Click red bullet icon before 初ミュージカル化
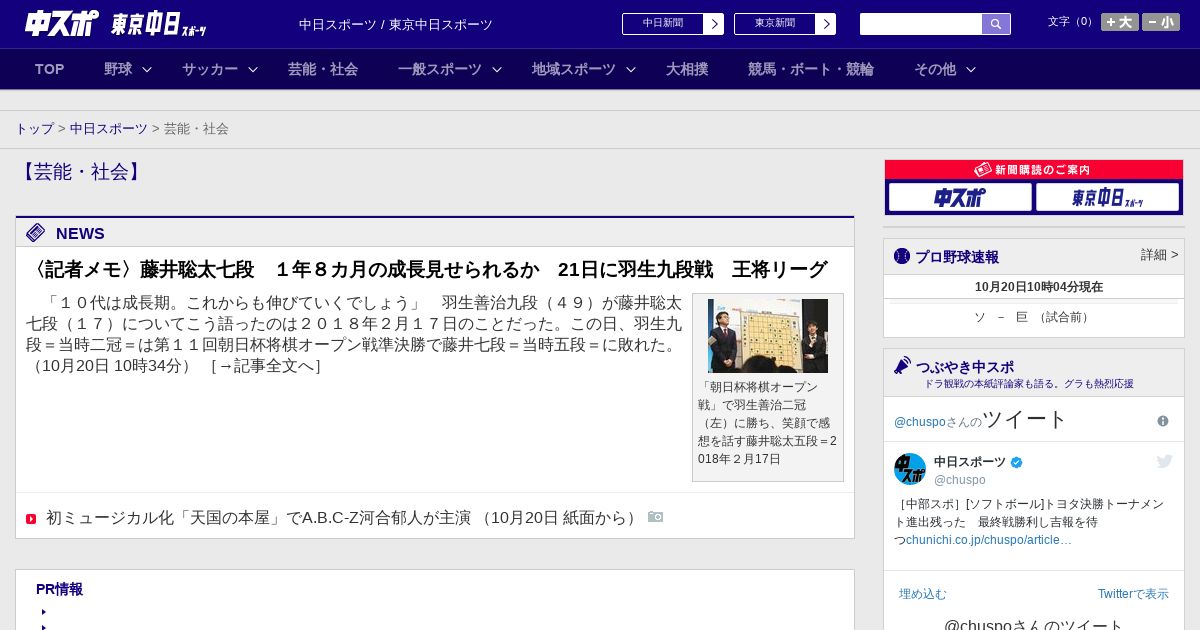 tap(31, 519)
